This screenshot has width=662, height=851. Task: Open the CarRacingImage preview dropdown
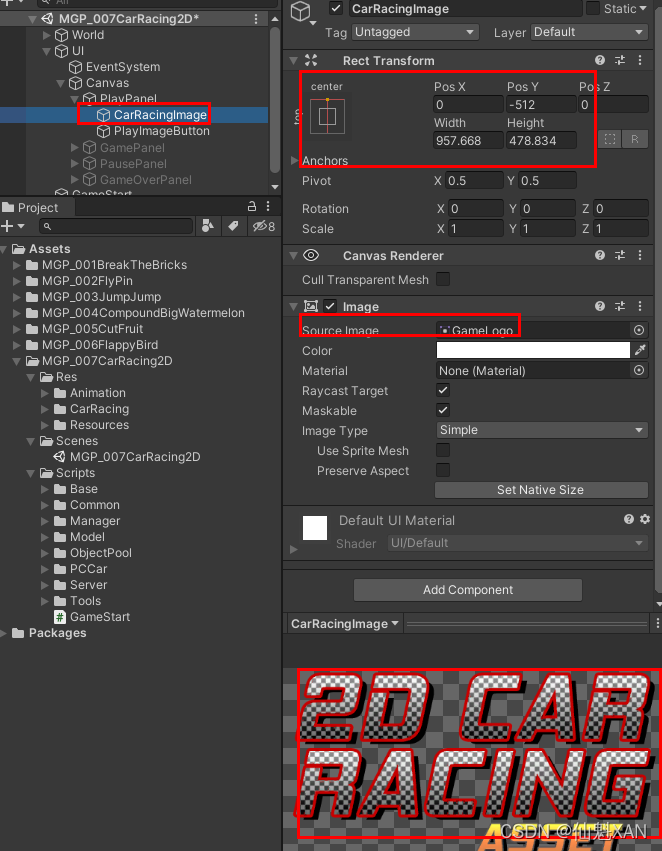pyautogui.click(x=345, y=624)
